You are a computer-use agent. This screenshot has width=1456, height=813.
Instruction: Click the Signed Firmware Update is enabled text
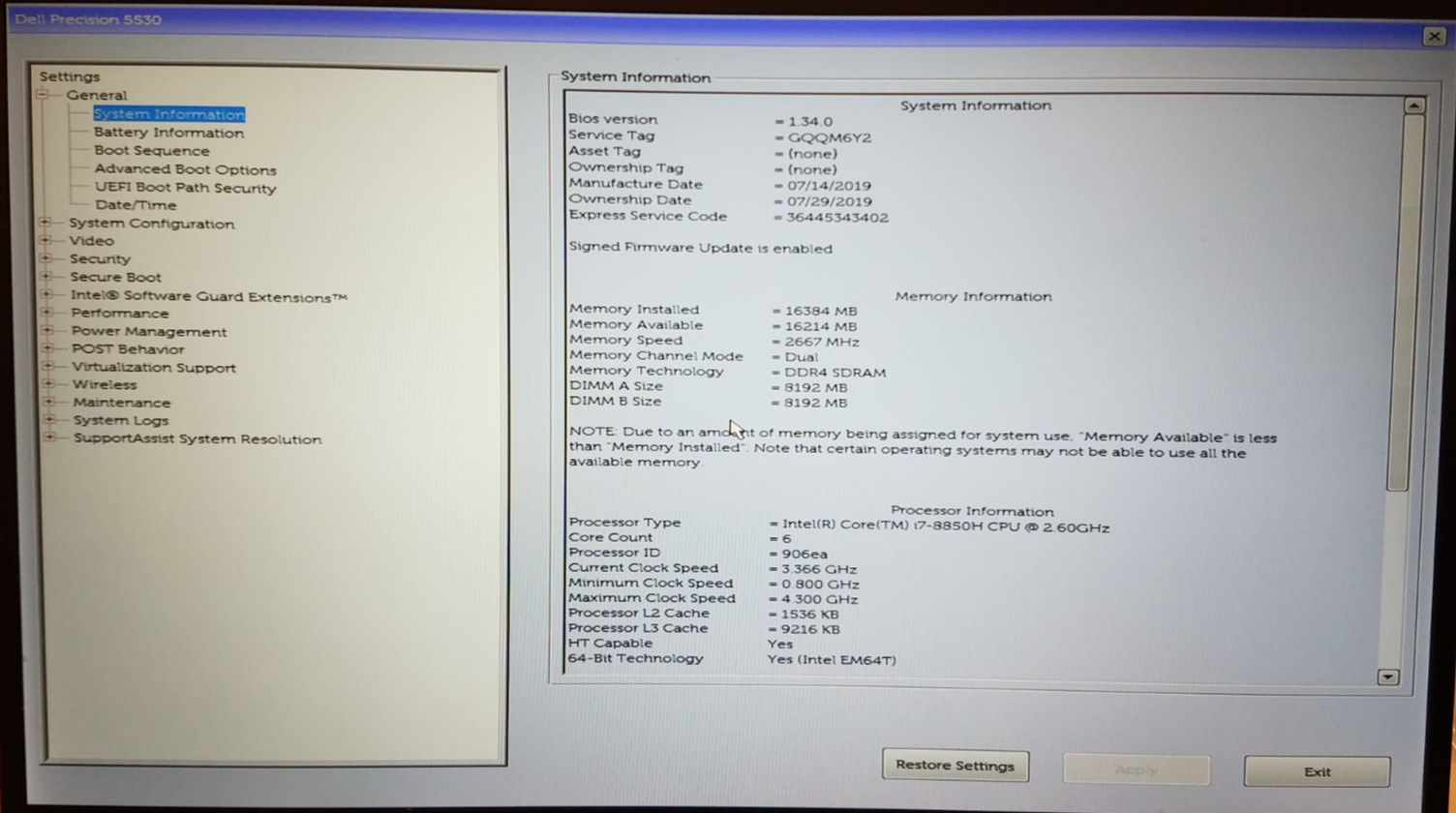(701, 249)
